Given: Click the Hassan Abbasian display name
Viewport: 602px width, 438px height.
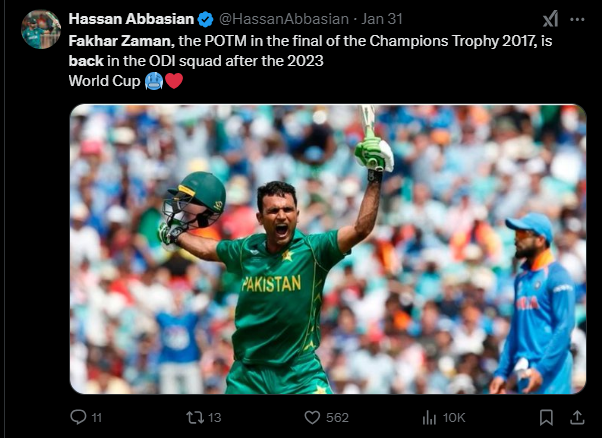Looking at the screenshot, I should (x=131, y=19).
